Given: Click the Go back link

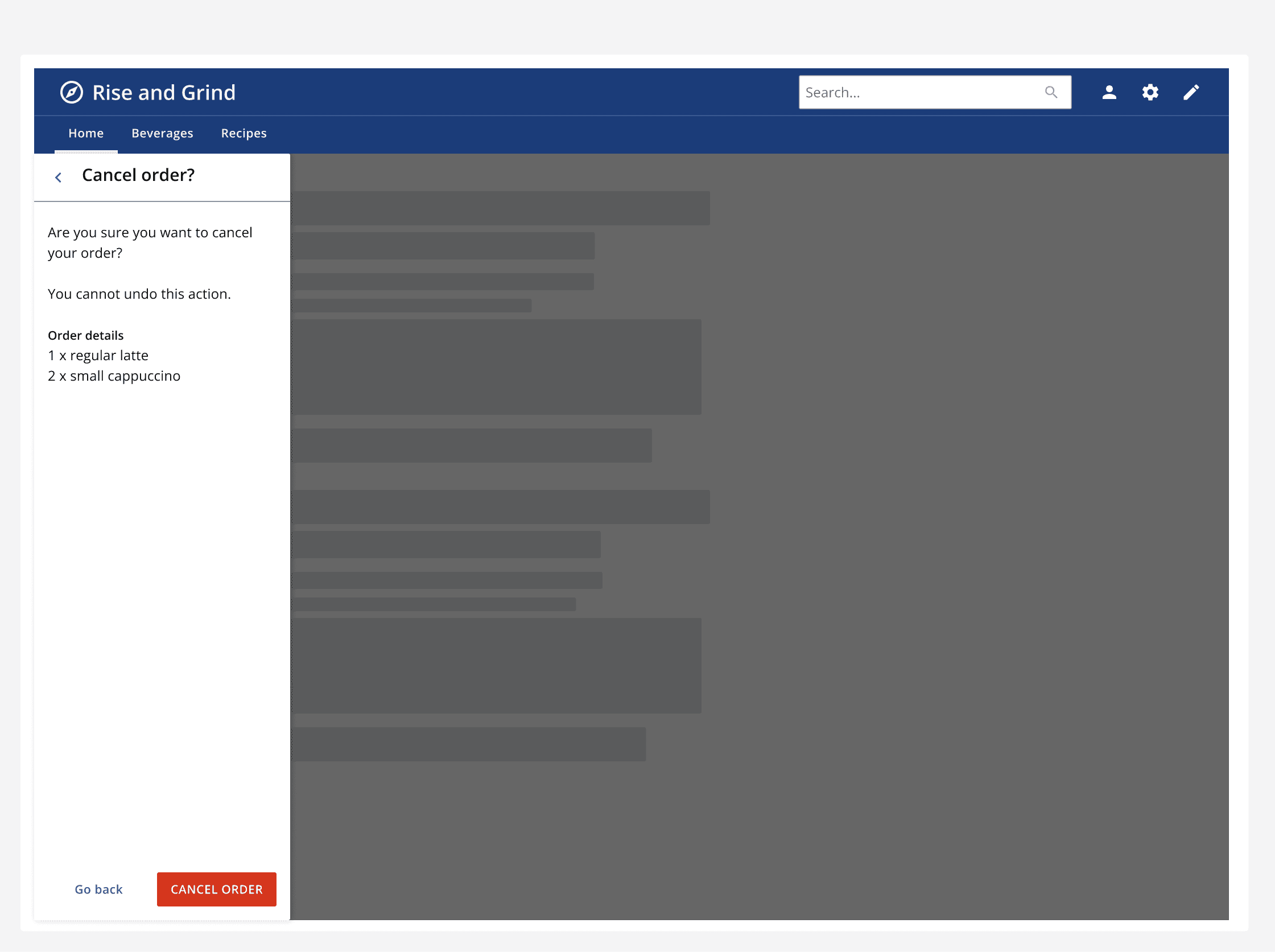Looking at the screenshot, I should point(98,889).
